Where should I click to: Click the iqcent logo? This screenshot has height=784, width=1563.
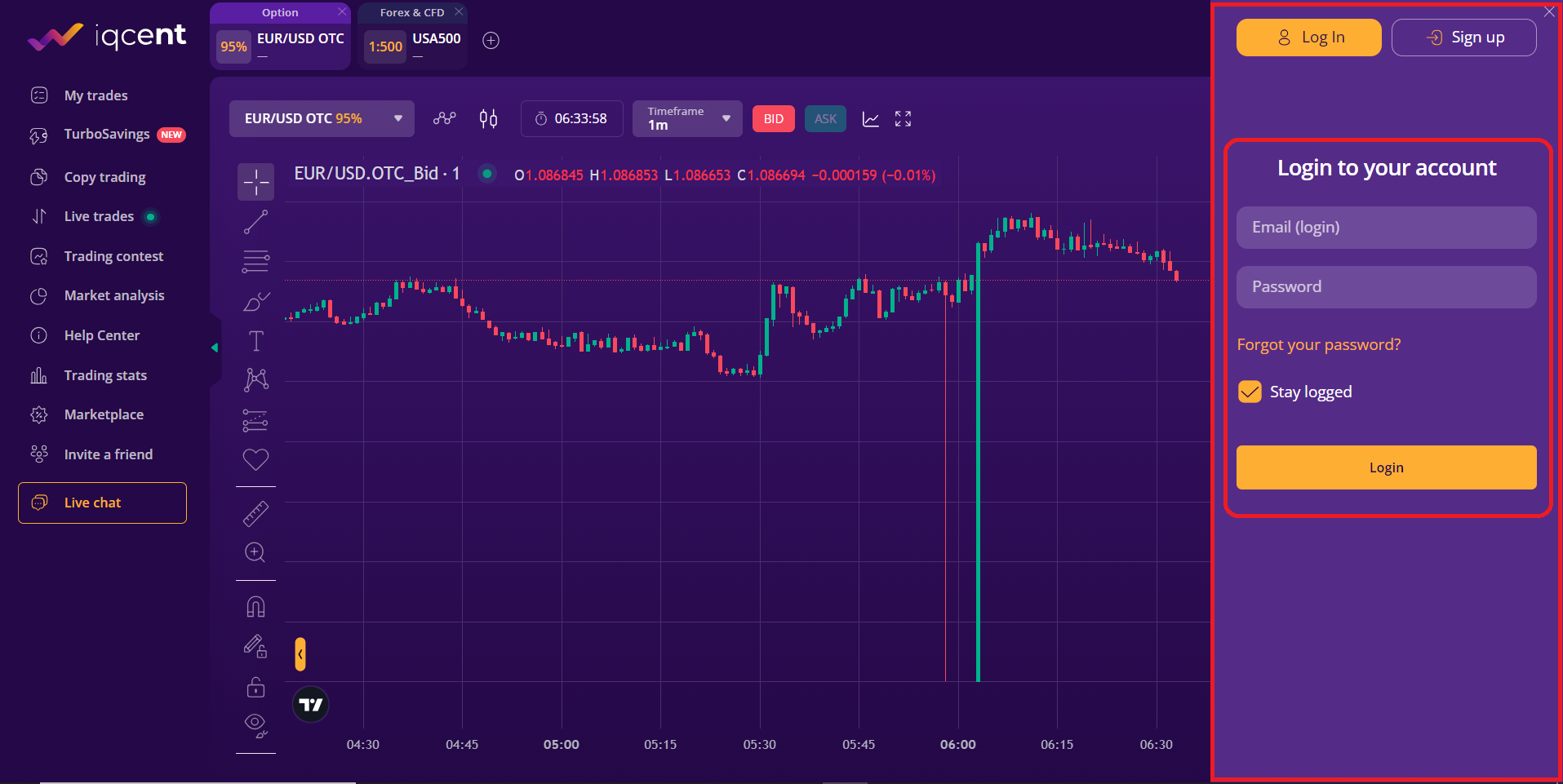coord(107,36)
